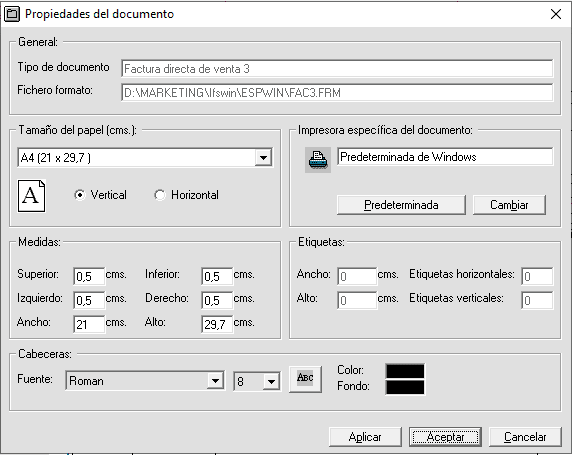Screen dimensions: 572x455
Task: Click the Izquierdo margin input field
Action: click(89, 300)
